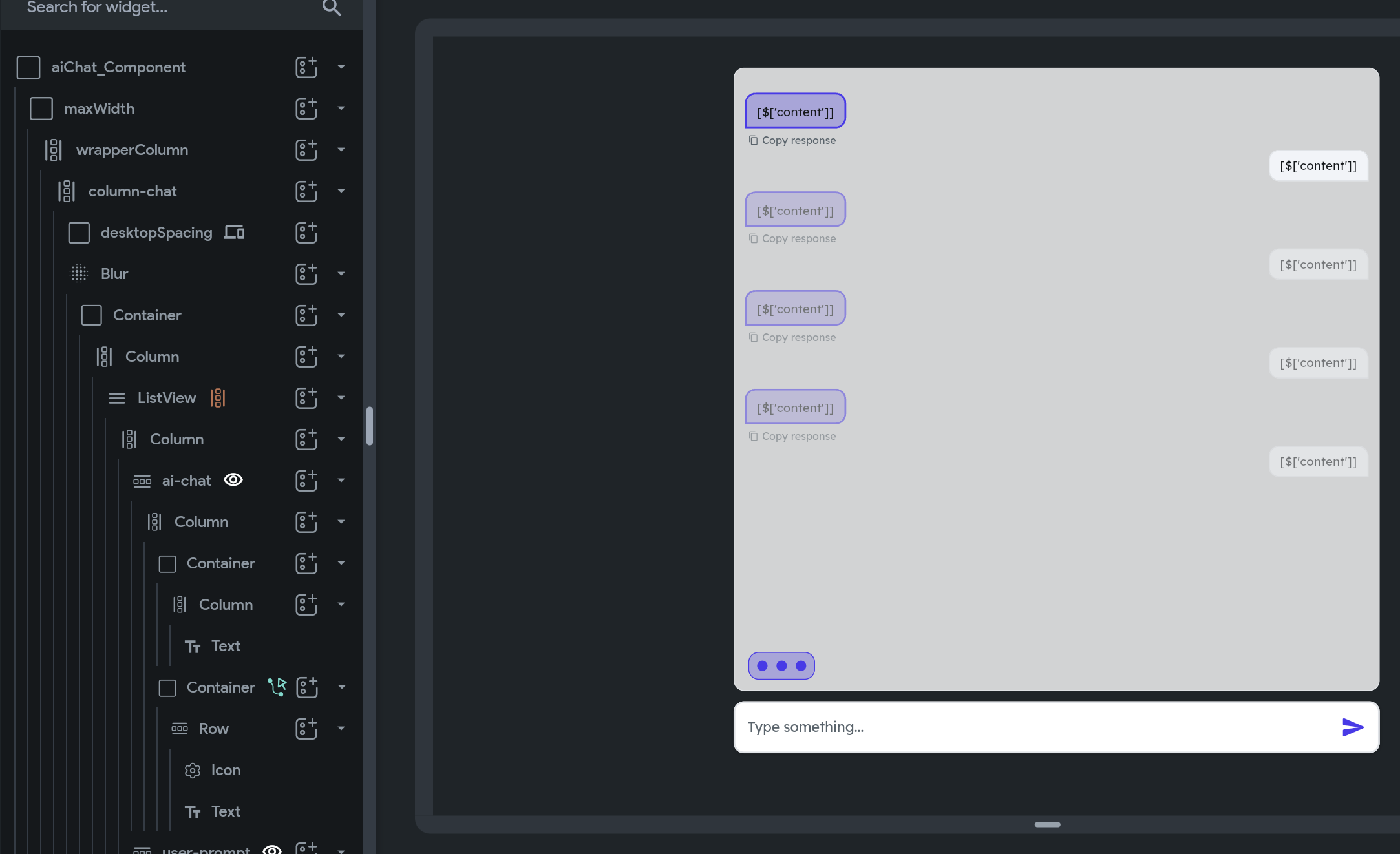Click action flow icon on Container
1400x854 pixels.
click(277, 687)
